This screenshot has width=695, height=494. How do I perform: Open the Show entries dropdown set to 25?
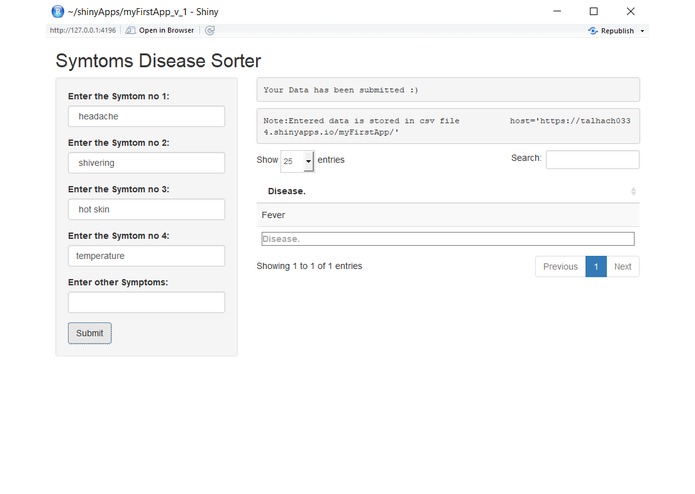point(297,161)
